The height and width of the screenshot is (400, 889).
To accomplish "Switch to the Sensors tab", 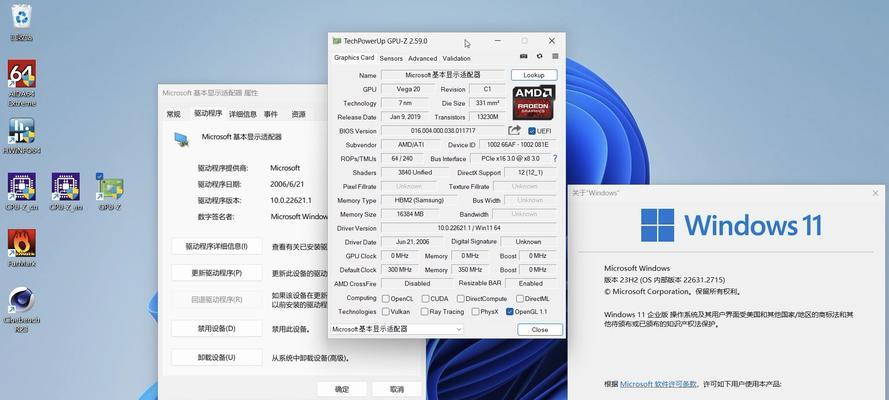I will tap(391, 58).
